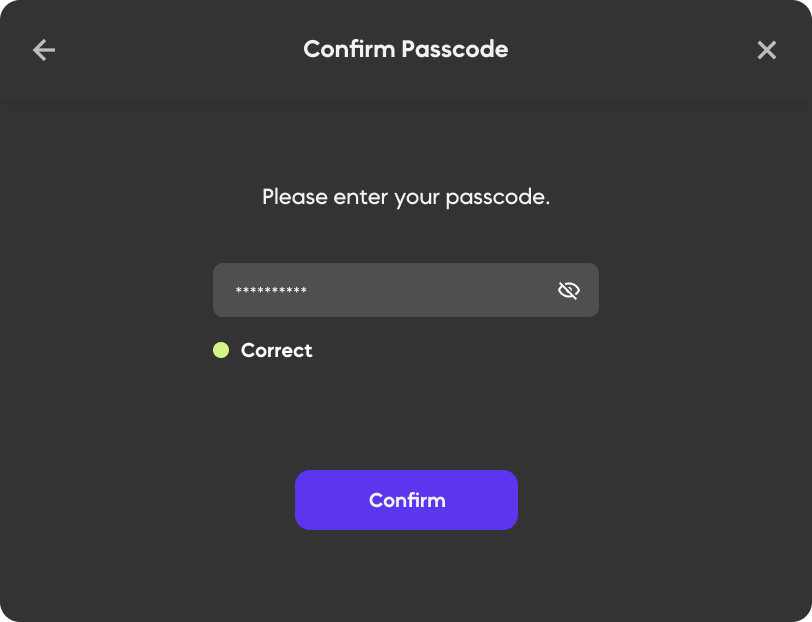Click the Correct validation label
This screenshot has width=812, height=622.
277,350
